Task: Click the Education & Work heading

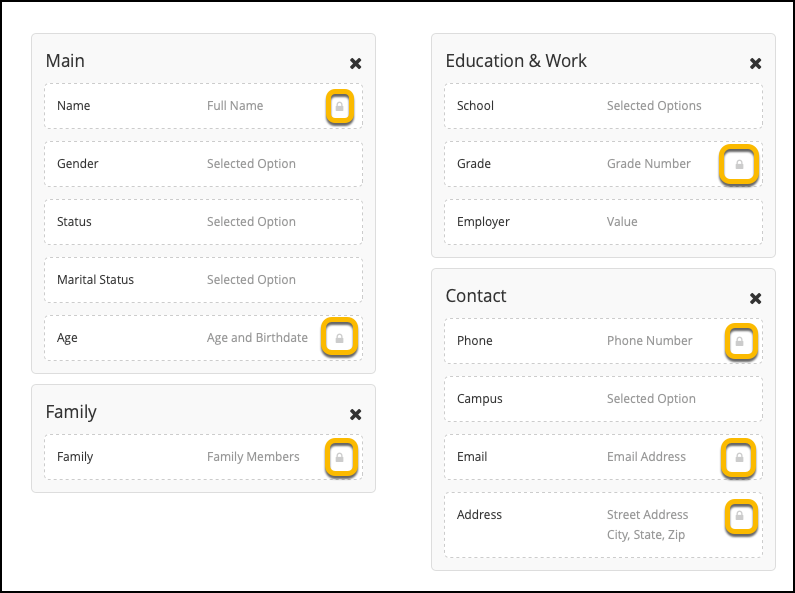Action: click(x=516, y=61)
